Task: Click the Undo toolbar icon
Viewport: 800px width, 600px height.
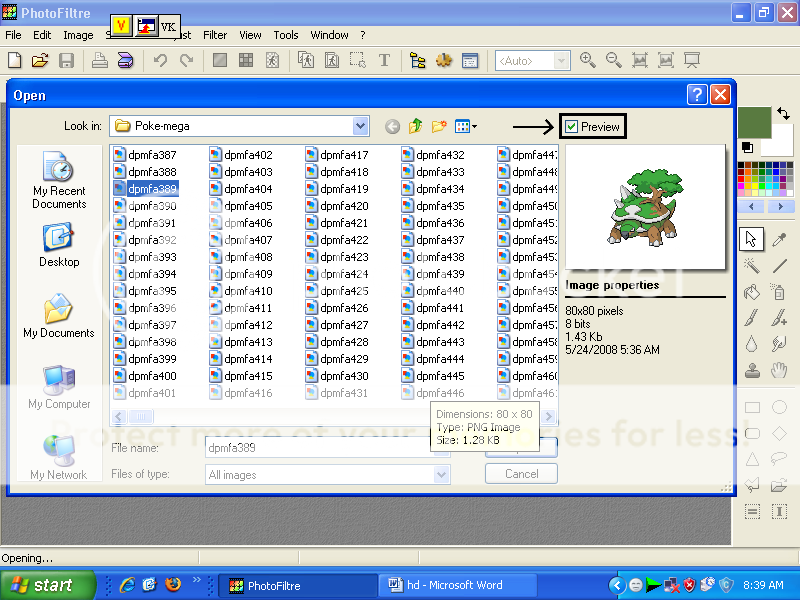Action: click(160, 61)
